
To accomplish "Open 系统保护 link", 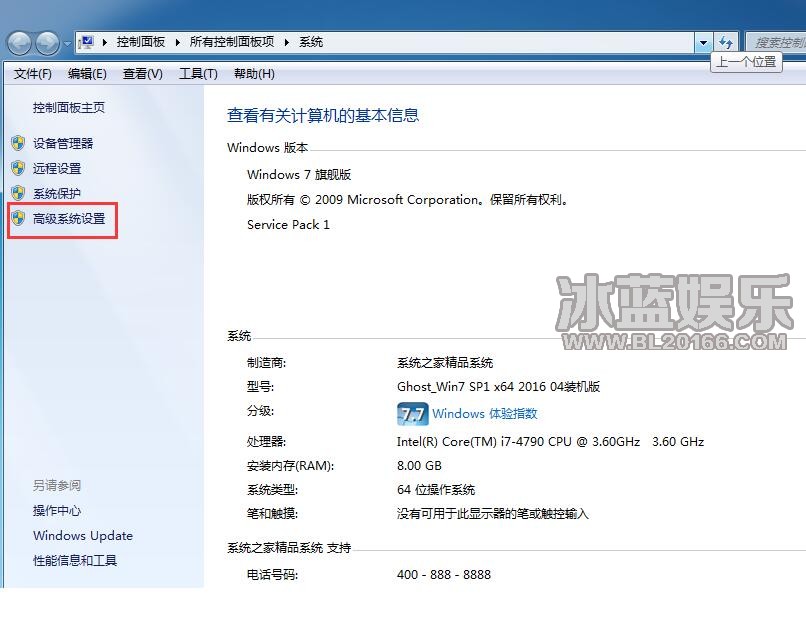I will (x=57, y=194).
